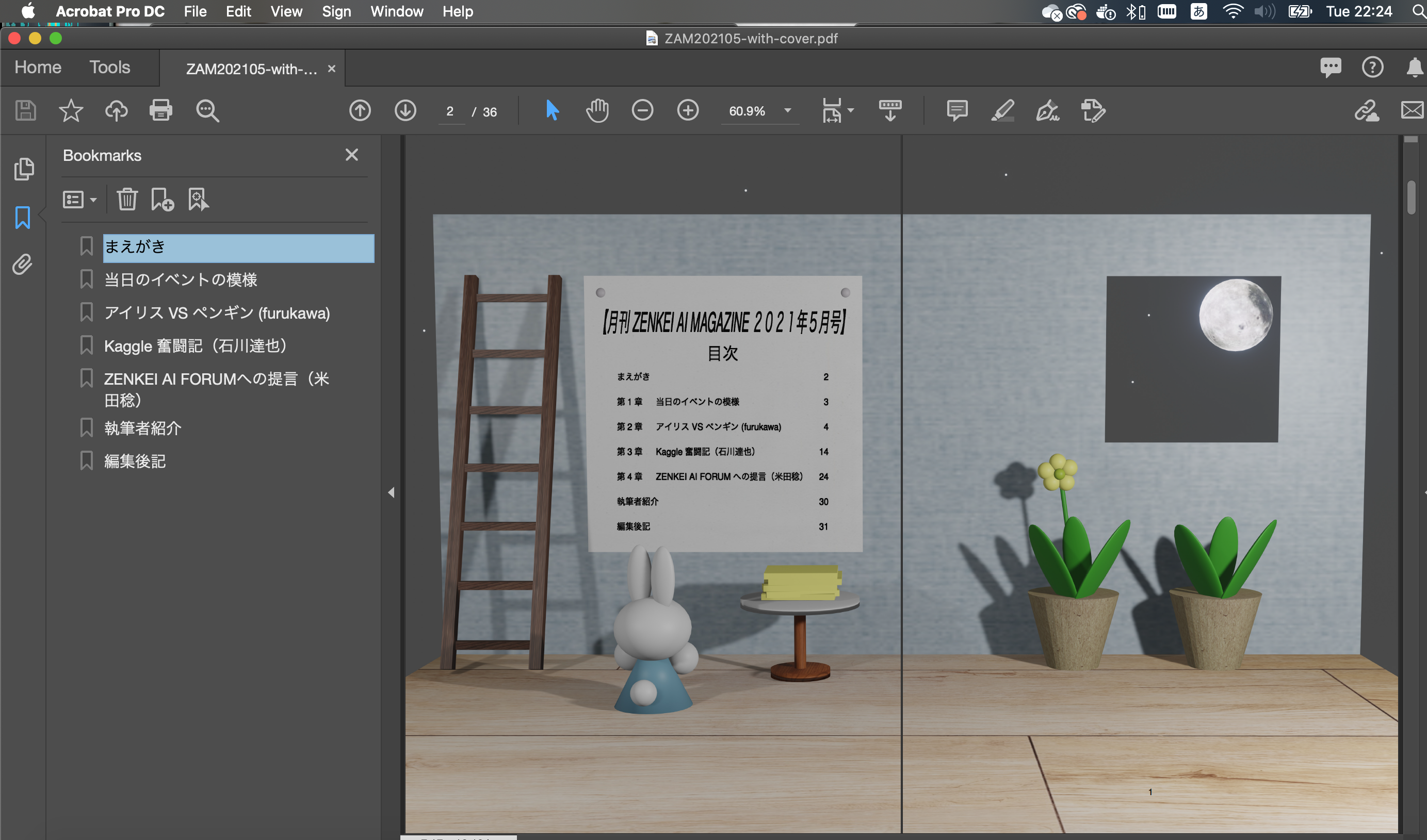The height and width of the screenshot is (840, 1427).
Task: Open the bookmarks options dropdown menu
Action: tap(79, 199)
